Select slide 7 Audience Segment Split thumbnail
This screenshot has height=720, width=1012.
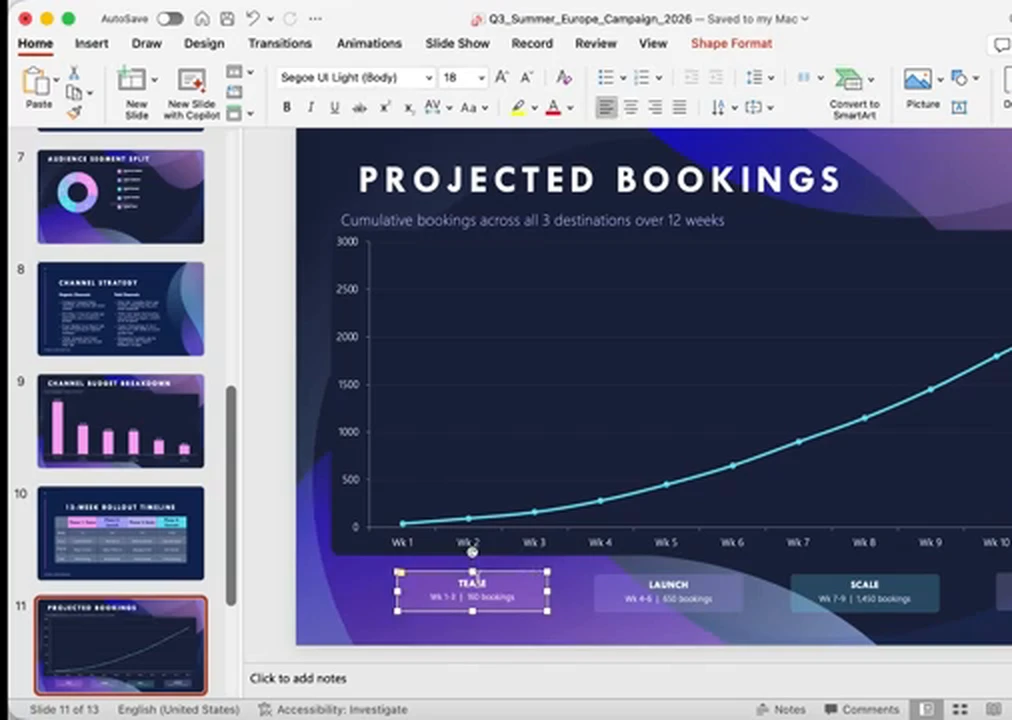(x=121, y=197)
